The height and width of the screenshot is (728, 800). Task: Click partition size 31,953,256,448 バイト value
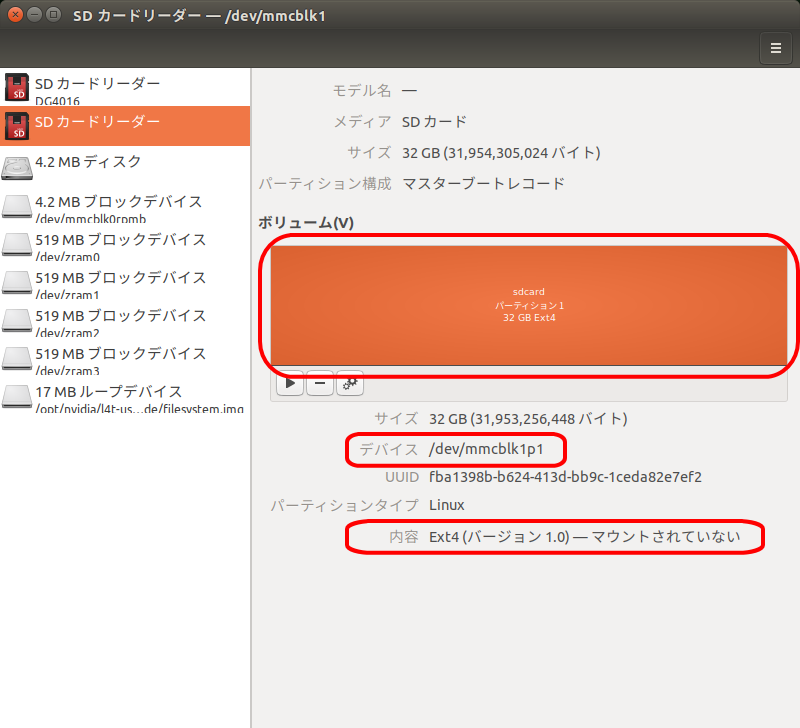[528, 419]
